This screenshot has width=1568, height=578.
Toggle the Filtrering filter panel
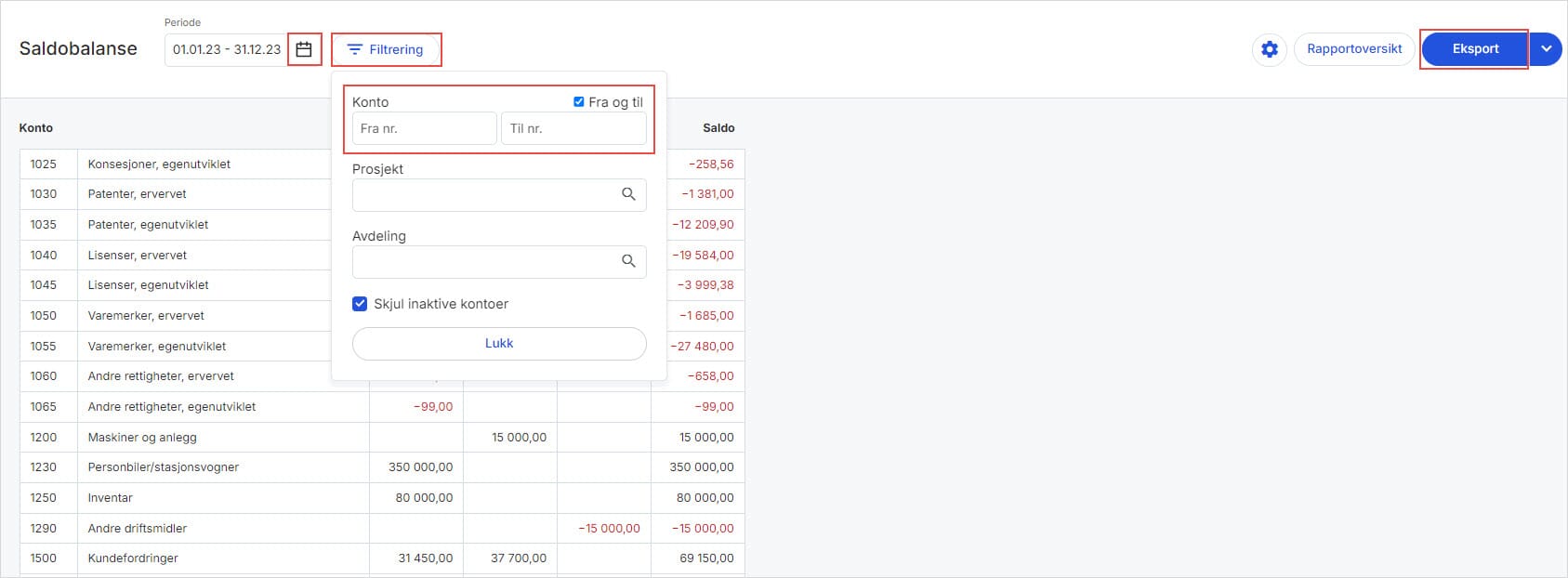tap(386, 49)
